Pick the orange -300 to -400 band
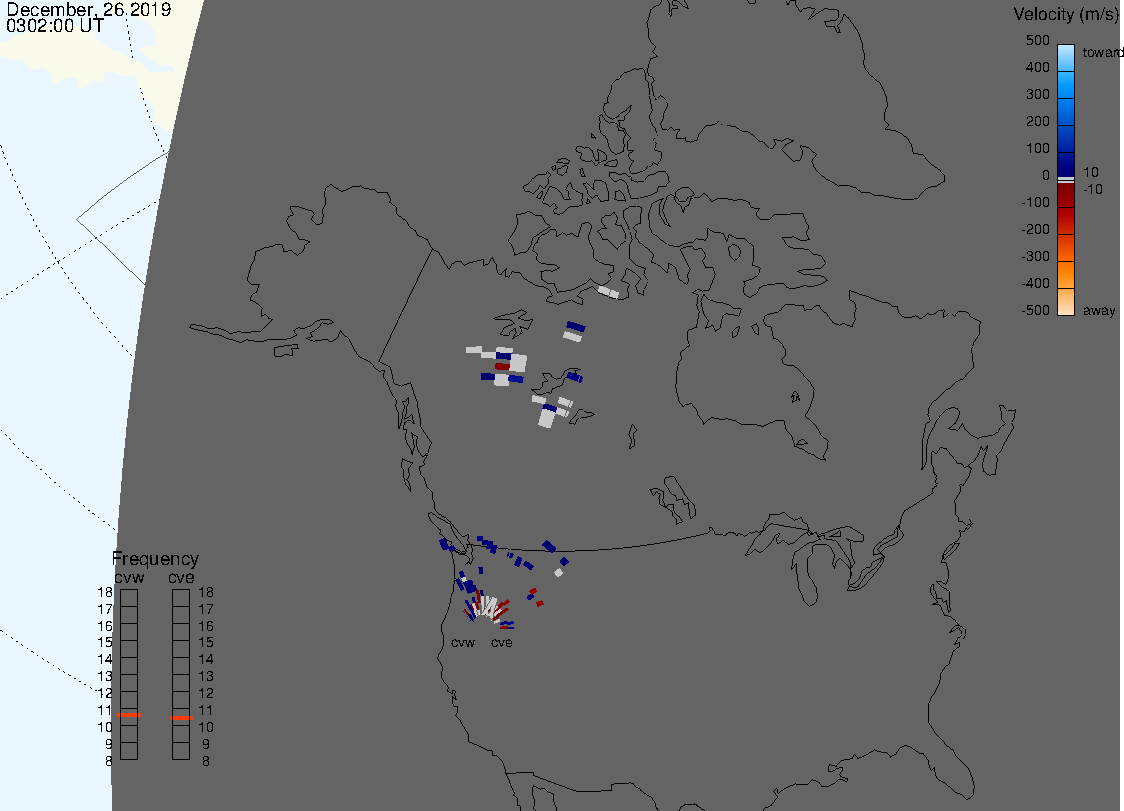Viewport: 1124px width, 811px height. tap(1066, 275)
